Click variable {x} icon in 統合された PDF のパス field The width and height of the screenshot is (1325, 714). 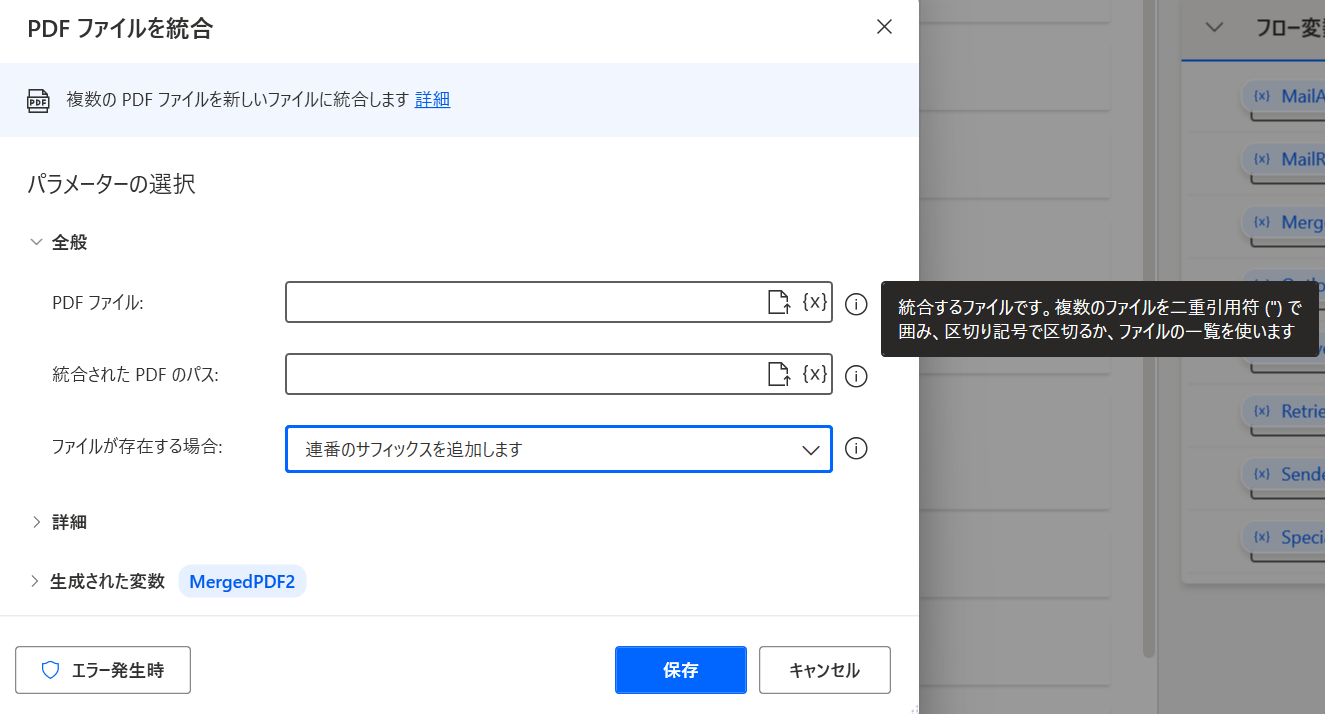[815, 374]
